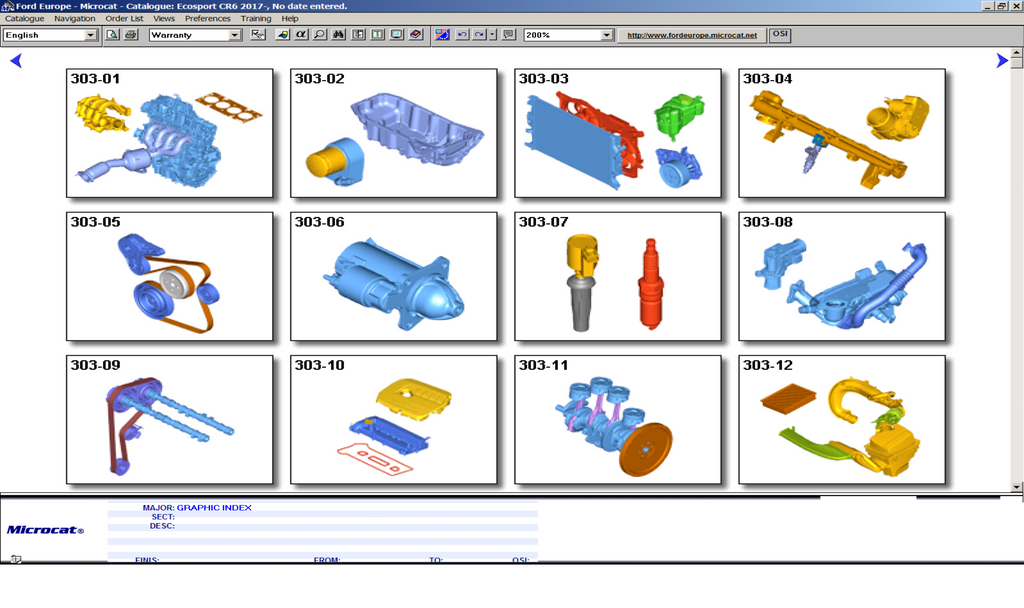Click the text panel icon with T

377,35
